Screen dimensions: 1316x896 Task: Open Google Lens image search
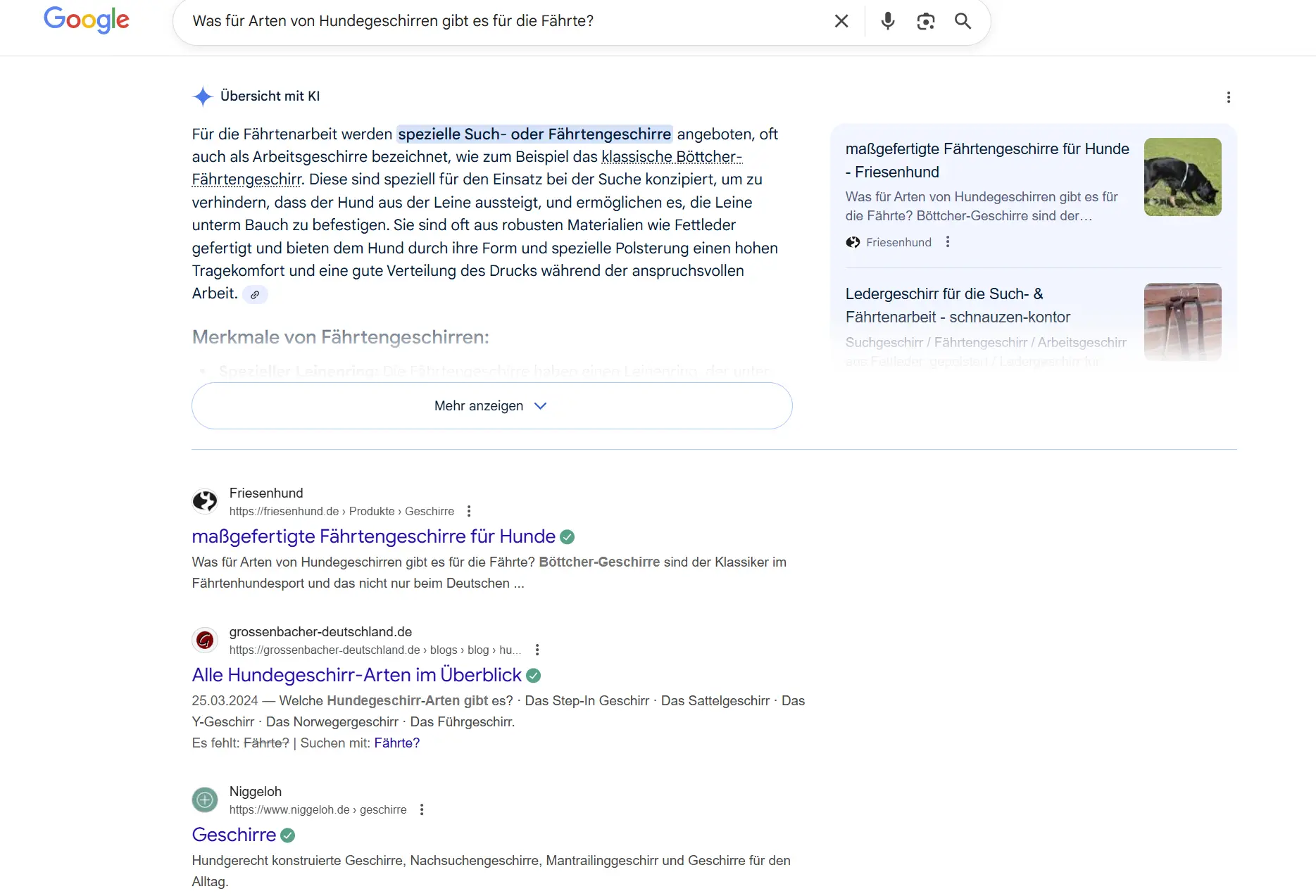point(925,21)
